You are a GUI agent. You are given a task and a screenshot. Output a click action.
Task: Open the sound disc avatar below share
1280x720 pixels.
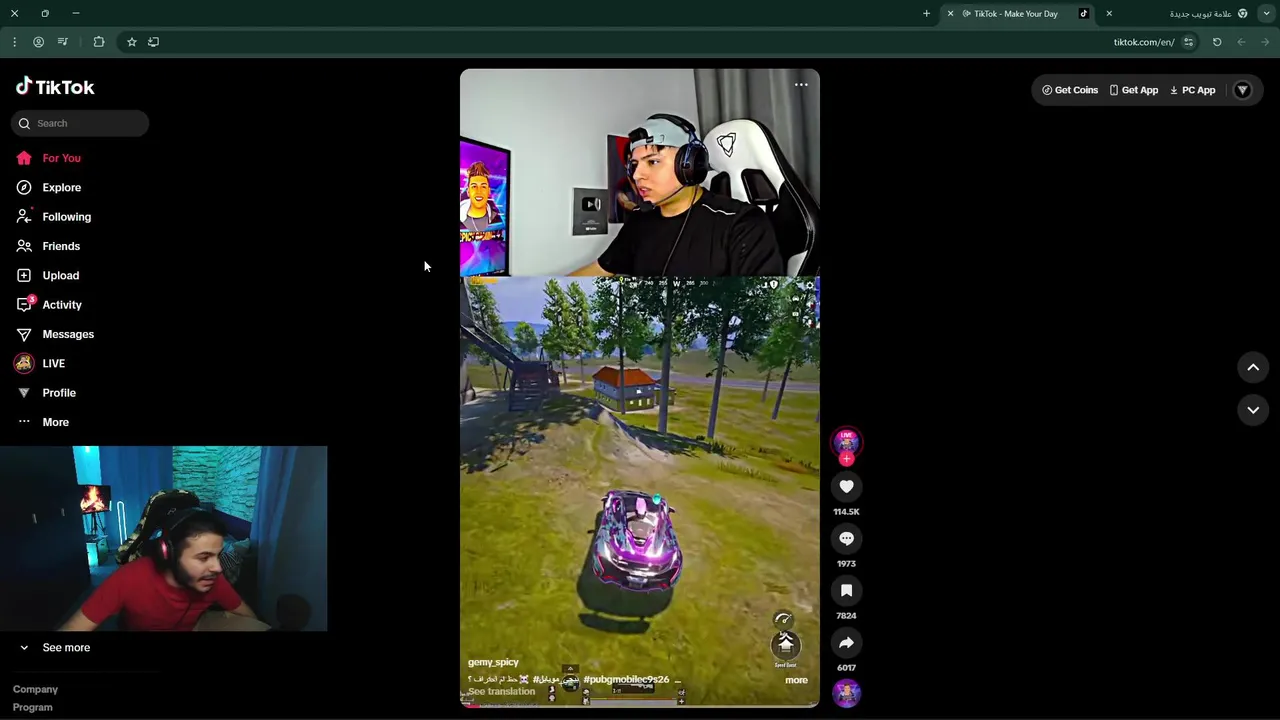tap(846, 693)
